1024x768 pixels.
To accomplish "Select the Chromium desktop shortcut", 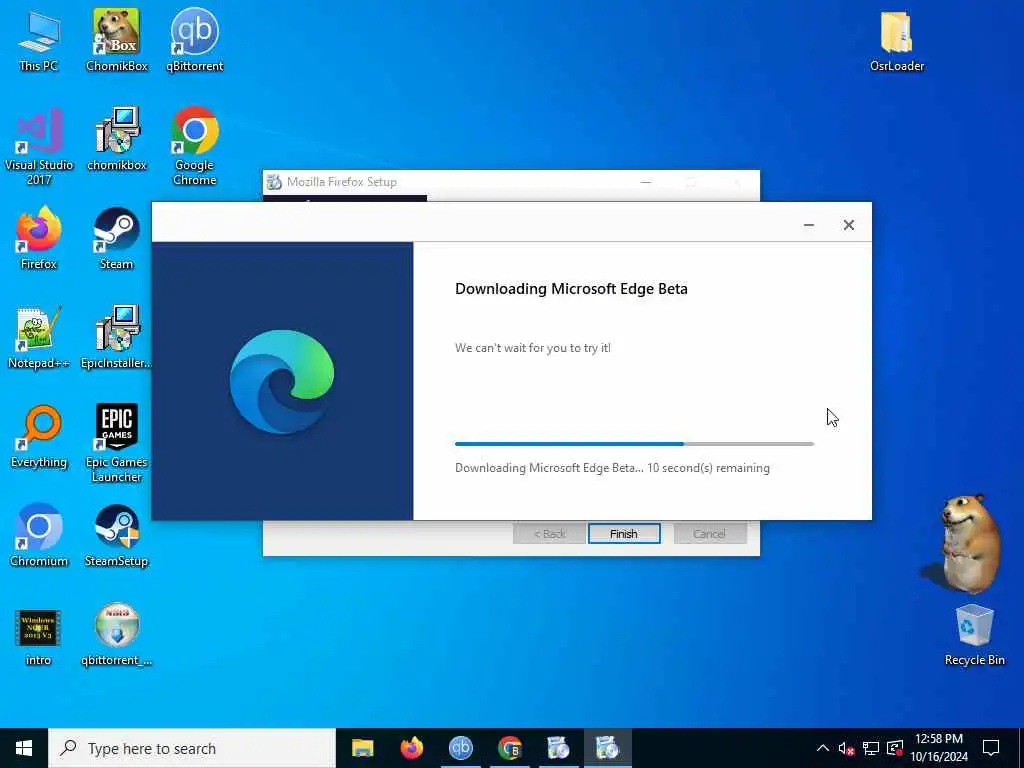I will (x=39, y=535).
